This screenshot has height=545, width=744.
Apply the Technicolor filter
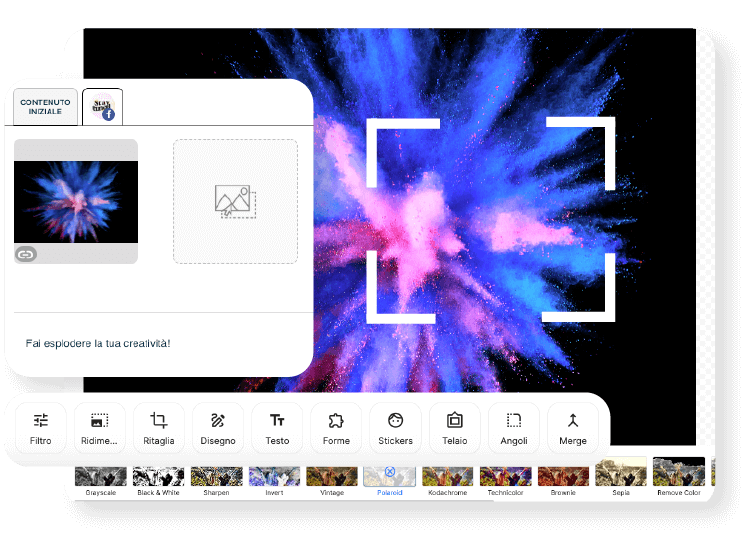pos(505,481)
